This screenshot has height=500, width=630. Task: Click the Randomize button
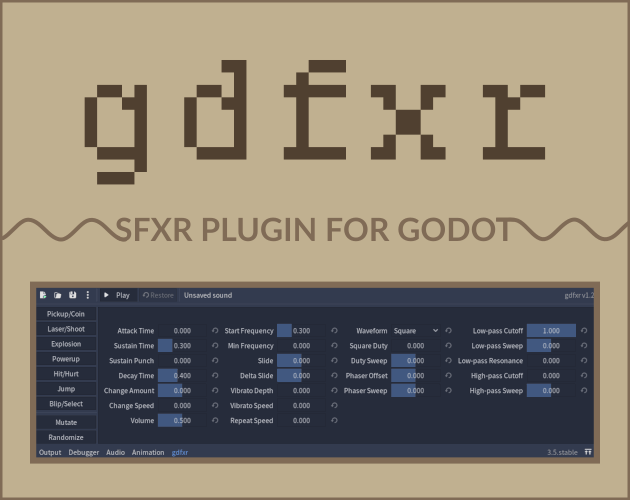pyautogui.click(x=66, y=437)
